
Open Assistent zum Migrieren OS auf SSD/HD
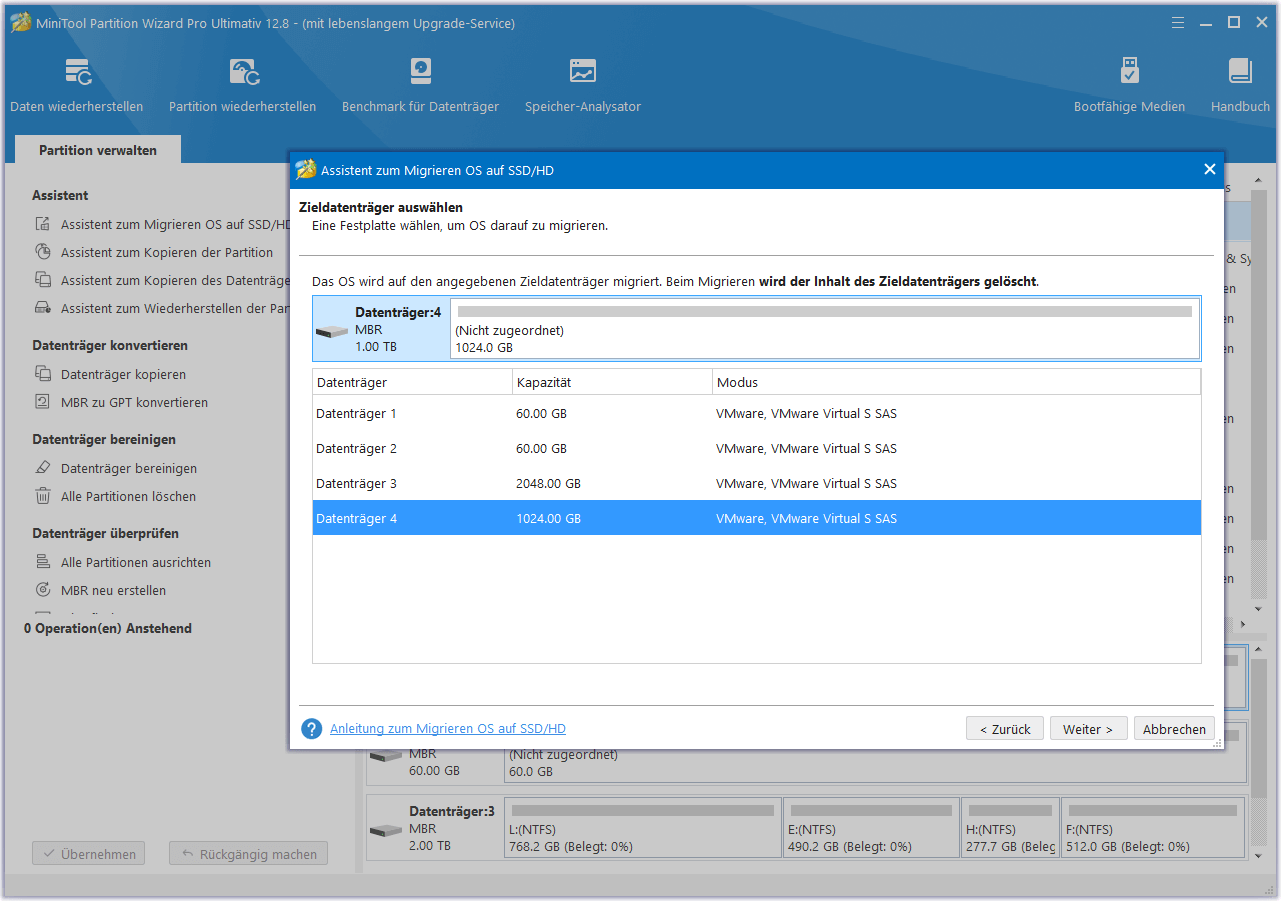coord(174,225)
